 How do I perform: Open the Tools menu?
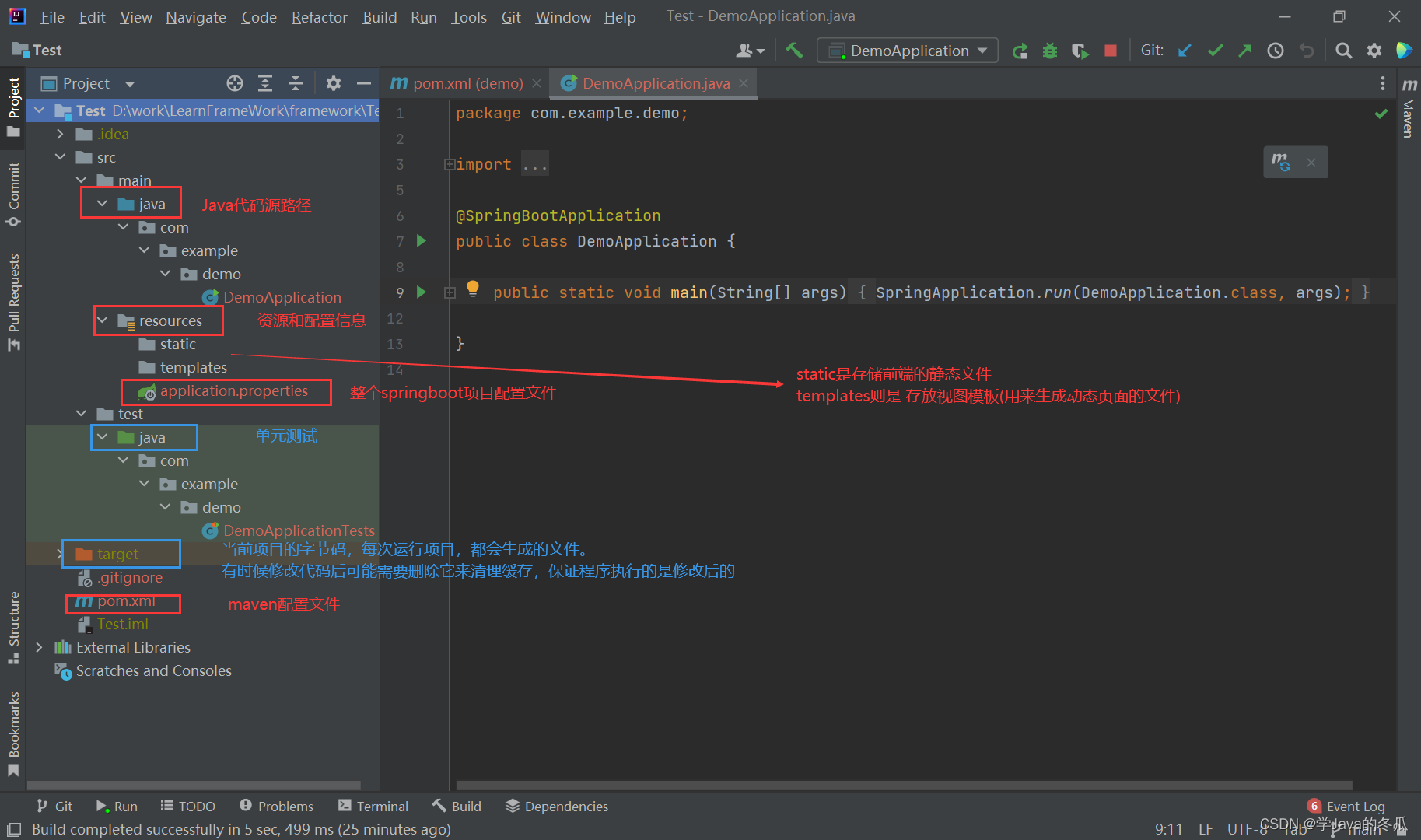coord(469,16)
